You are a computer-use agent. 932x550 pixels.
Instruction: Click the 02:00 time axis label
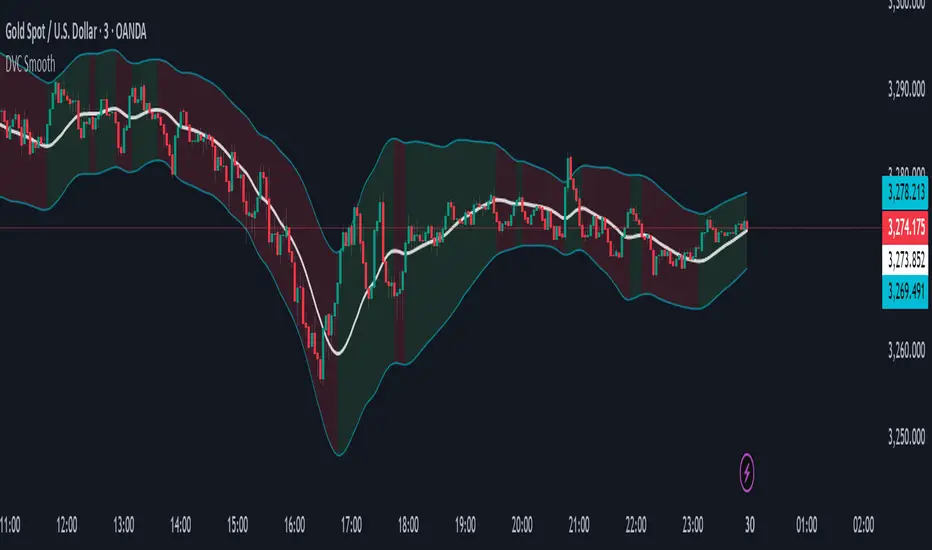(863, 525)
